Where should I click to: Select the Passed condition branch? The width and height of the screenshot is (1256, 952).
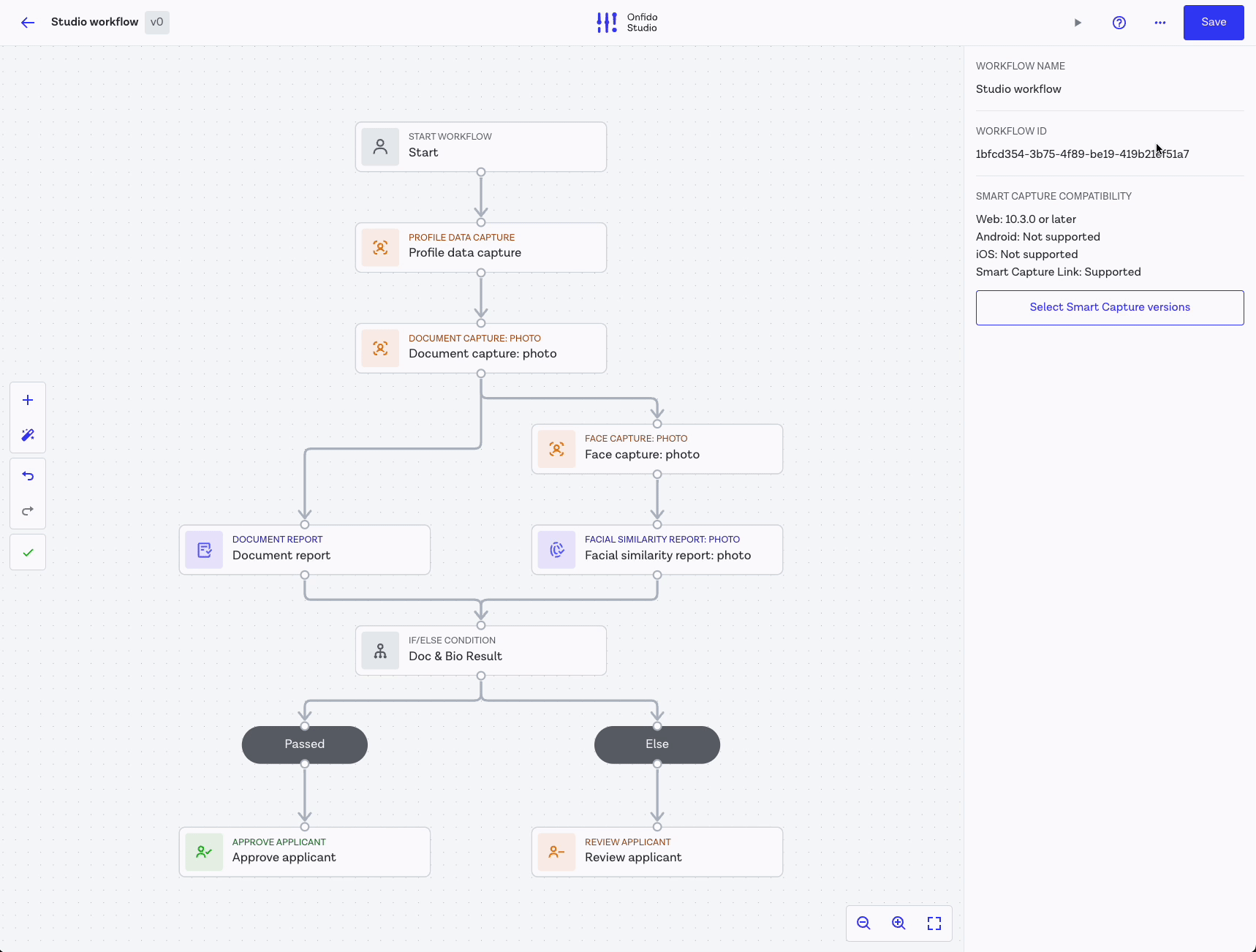304,744
